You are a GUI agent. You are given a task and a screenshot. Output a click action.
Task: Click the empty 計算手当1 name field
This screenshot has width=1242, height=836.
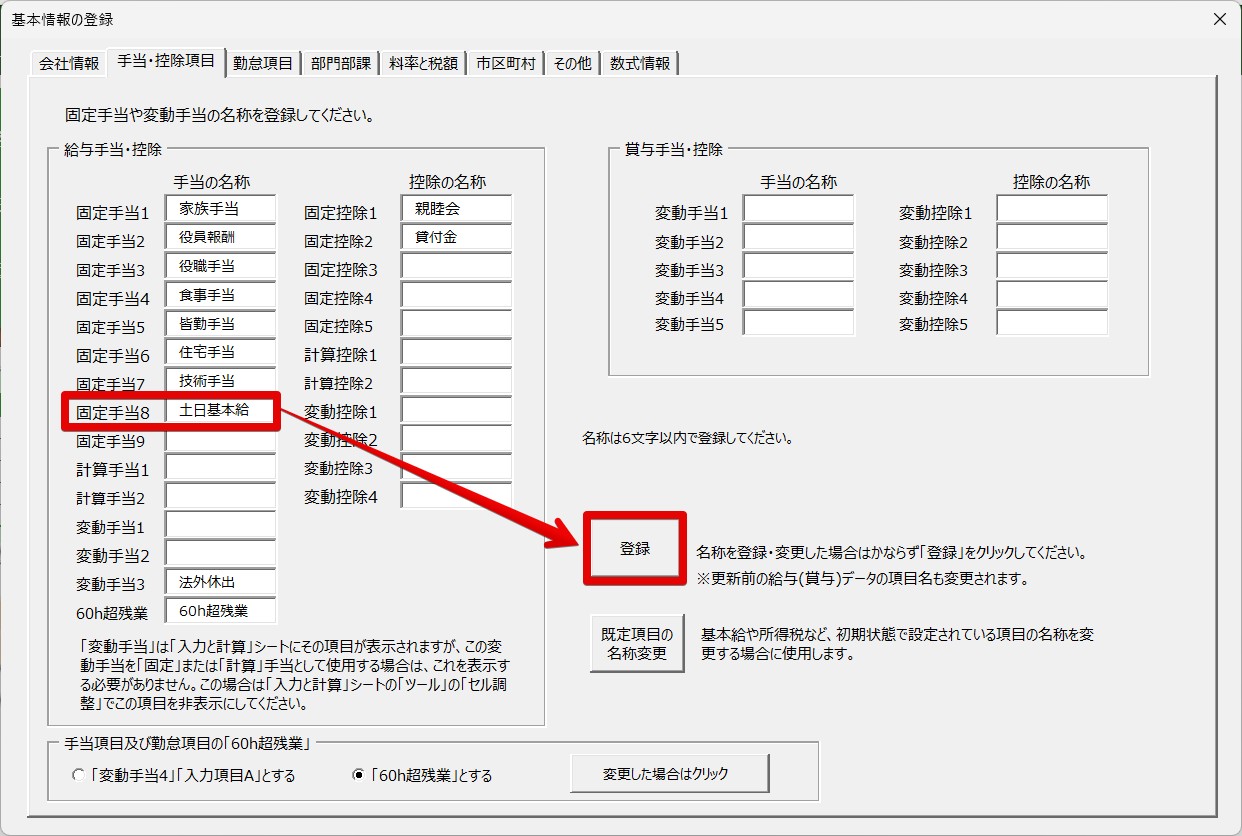point(221,468)
